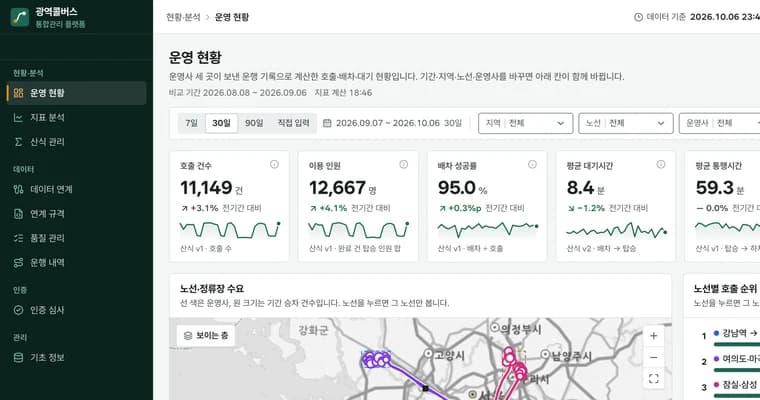Show info for 이용 인원 card
The height and width of the screenshot is (400, 760).
click(x=403, y=165)
